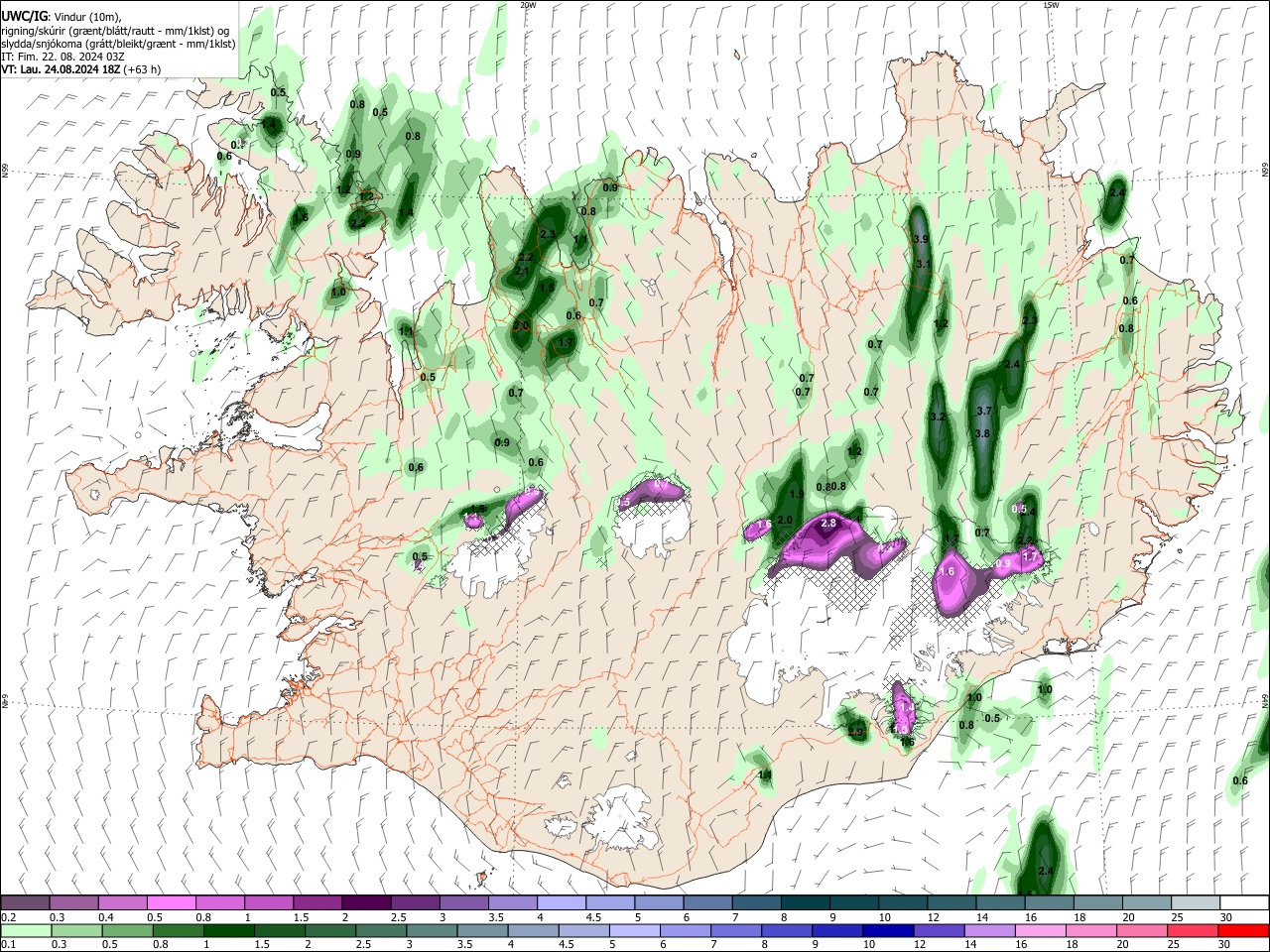Click the '20W' longitude label at top
Screen dimensions: 1270x952
click(x=529, y=5)
